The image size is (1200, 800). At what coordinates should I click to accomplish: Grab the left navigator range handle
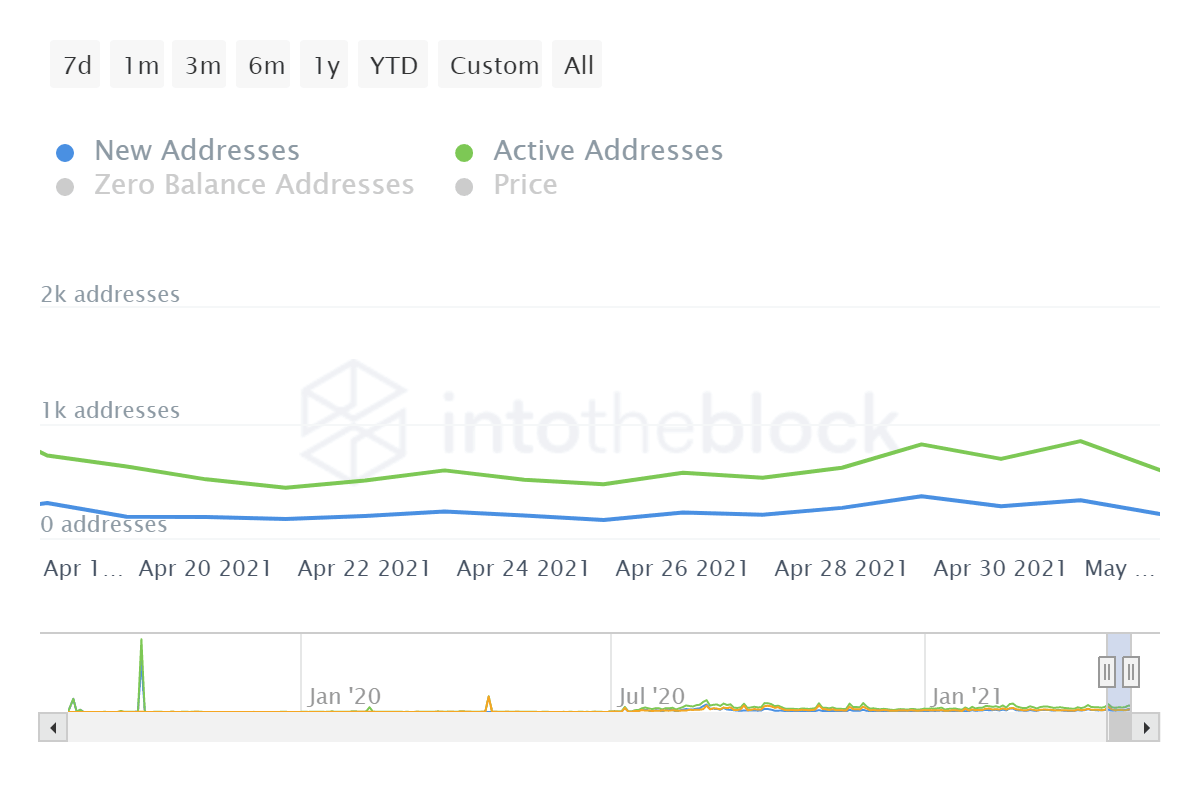pos(1107,671)
